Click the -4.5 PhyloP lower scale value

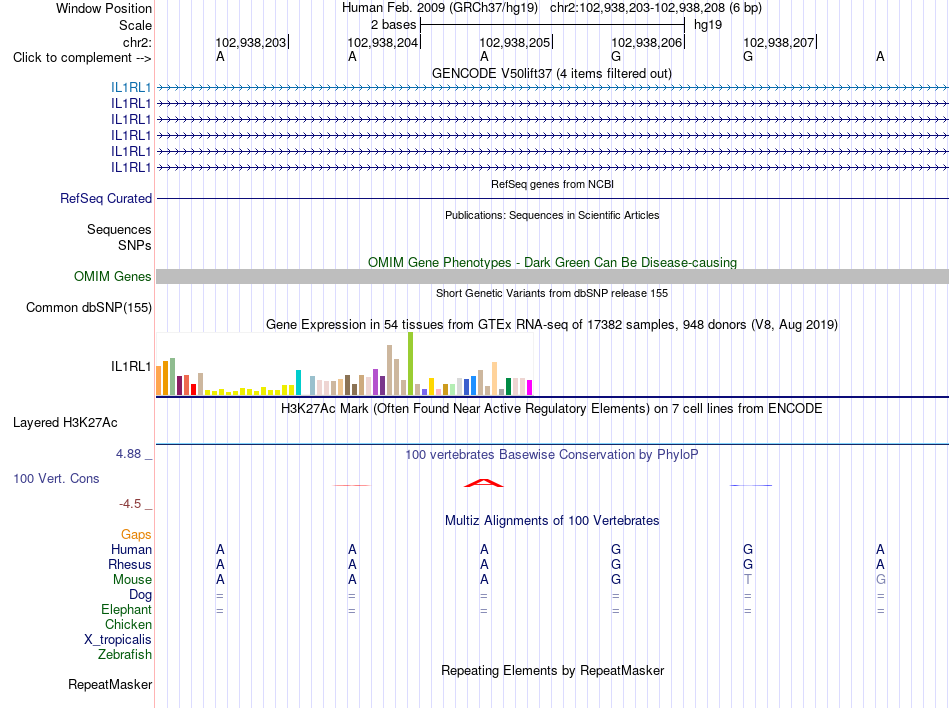pos(130,504)
